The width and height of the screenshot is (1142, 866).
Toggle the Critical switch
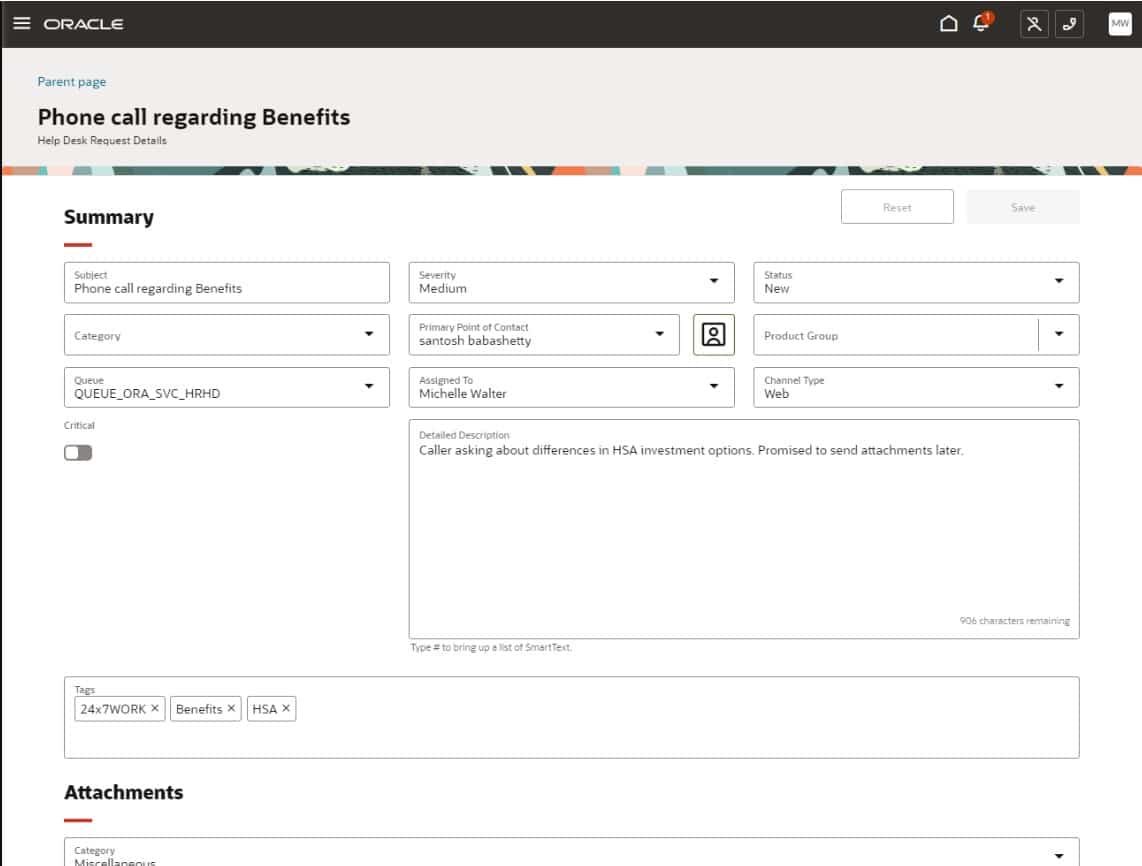(78, 453)
